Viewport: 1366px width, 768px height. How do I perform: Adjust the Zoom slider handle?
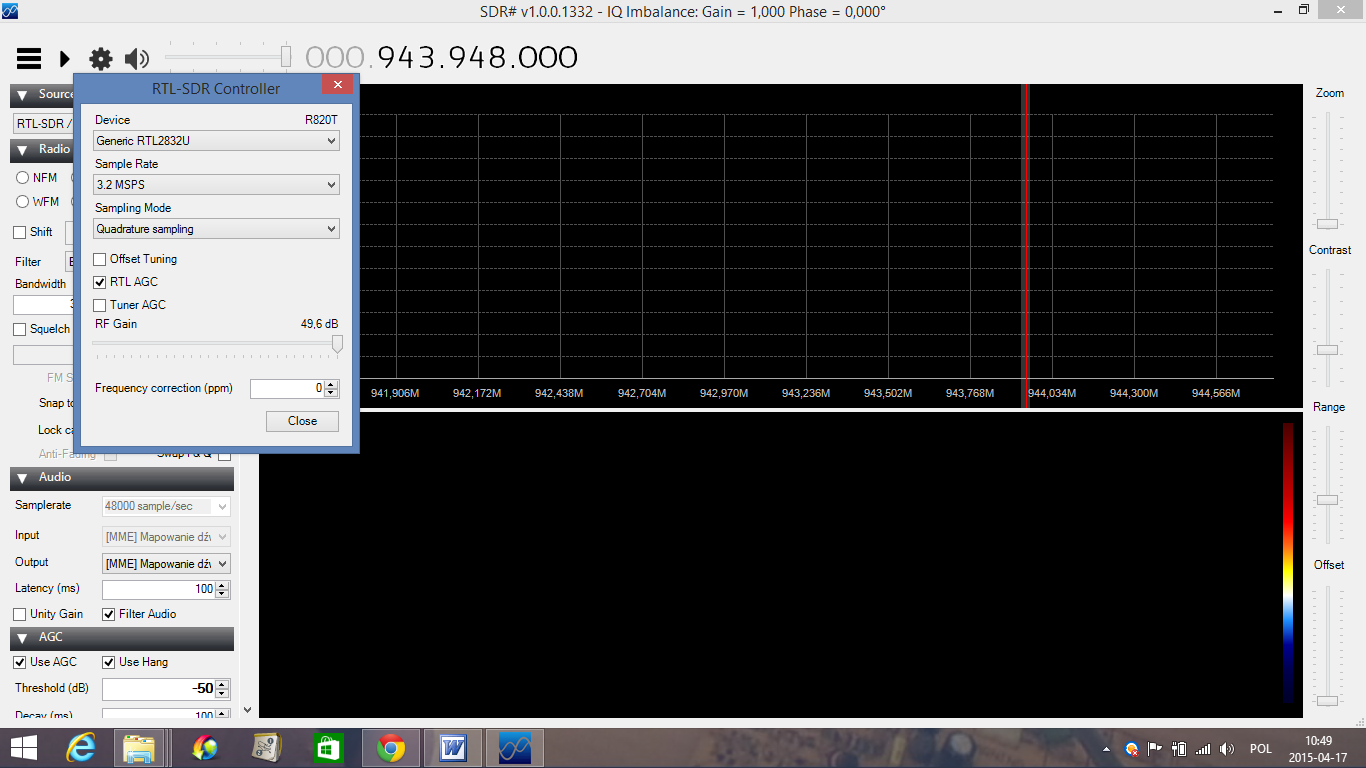[x=1327, y=224]
